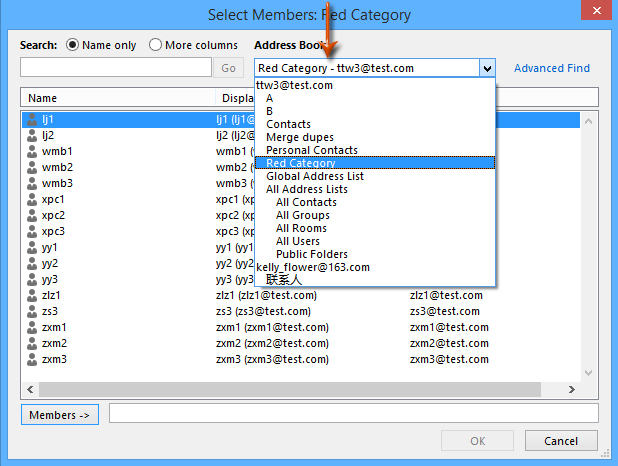
Task: Click the OK button
Action: pyautogui.click(x=478, y=441)
